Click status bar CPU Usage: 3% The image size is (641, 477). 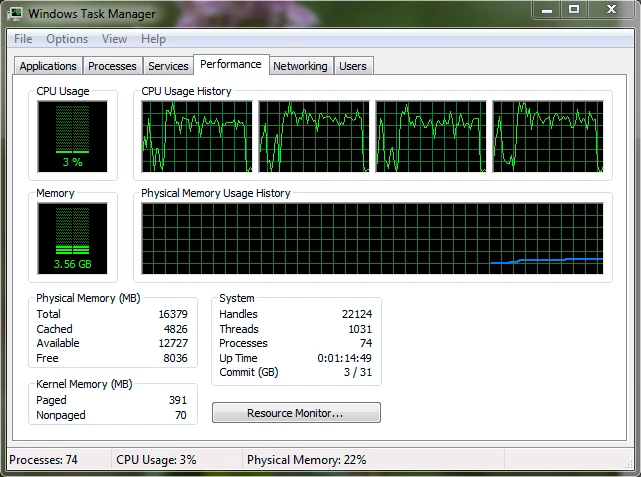coord(156,460)
